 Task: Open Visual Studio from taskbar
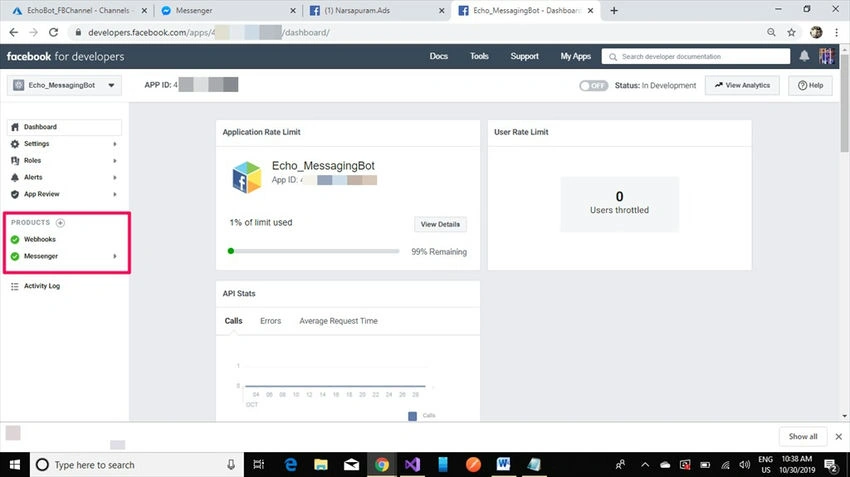412,465
